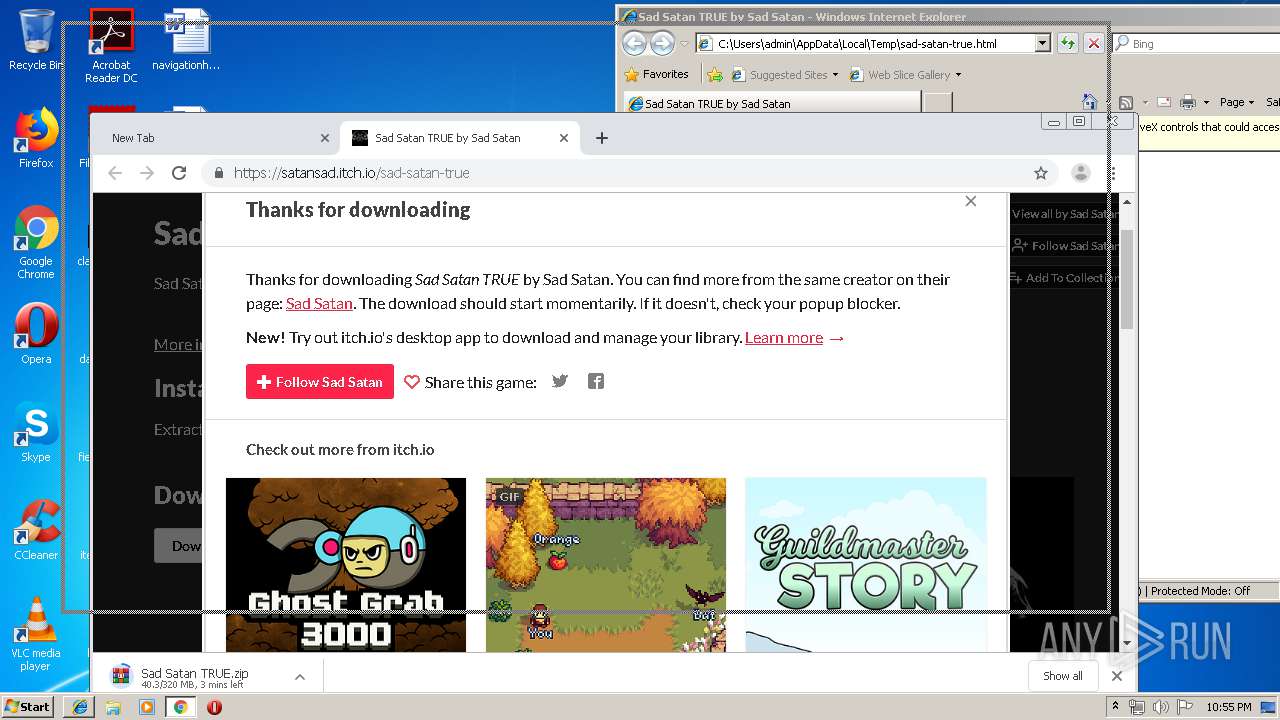Open the Start menu
Image resolution: width=1280 pixels, height=720 pixels.
coord(28,707)
